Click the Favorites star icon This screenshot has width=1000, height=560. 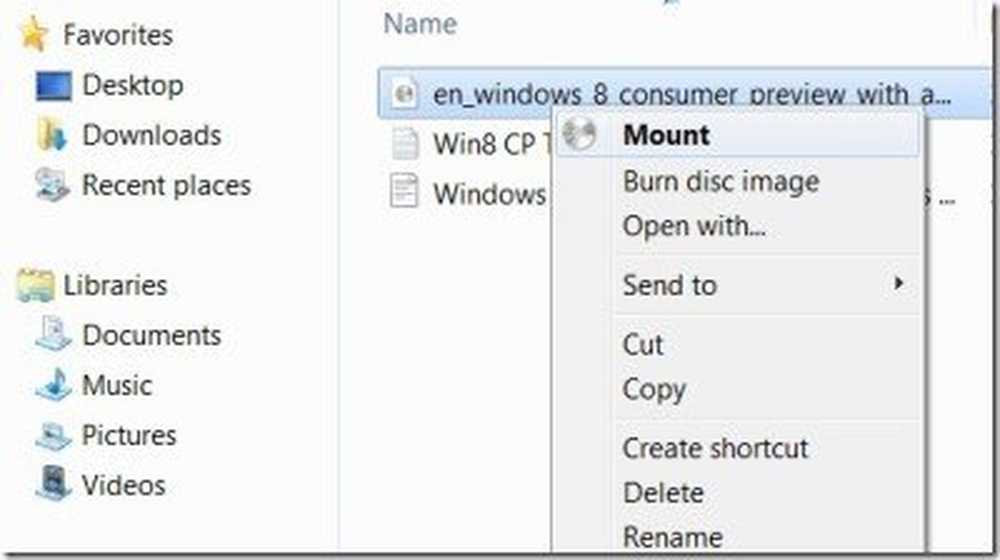(34, 35)
